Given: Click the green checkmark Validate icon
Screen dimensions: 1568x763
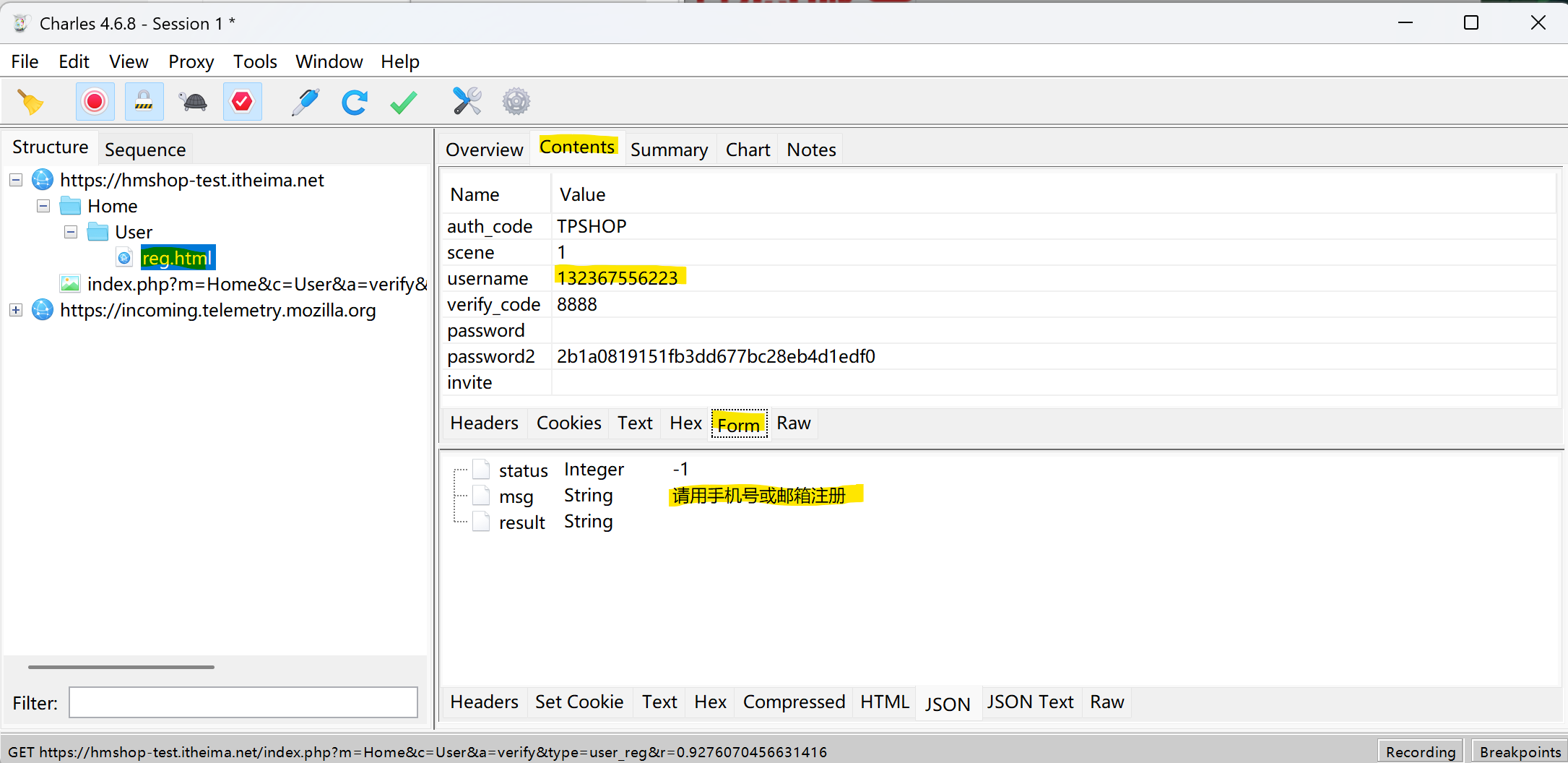Looking at the screenshot, I should (x=404, y=102).
